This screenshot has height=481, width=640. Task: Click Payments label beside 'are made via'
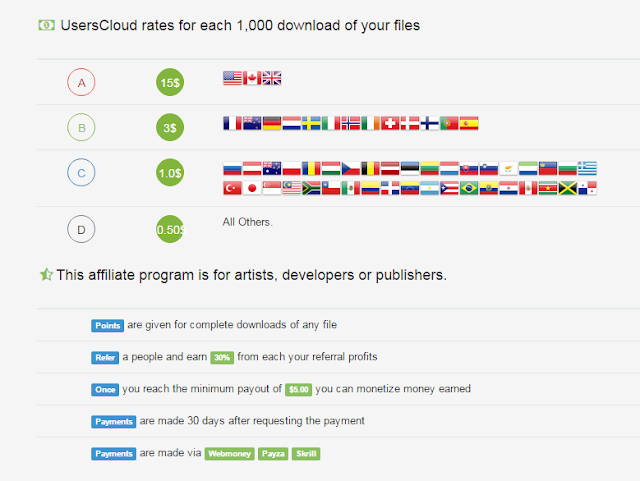113,454
